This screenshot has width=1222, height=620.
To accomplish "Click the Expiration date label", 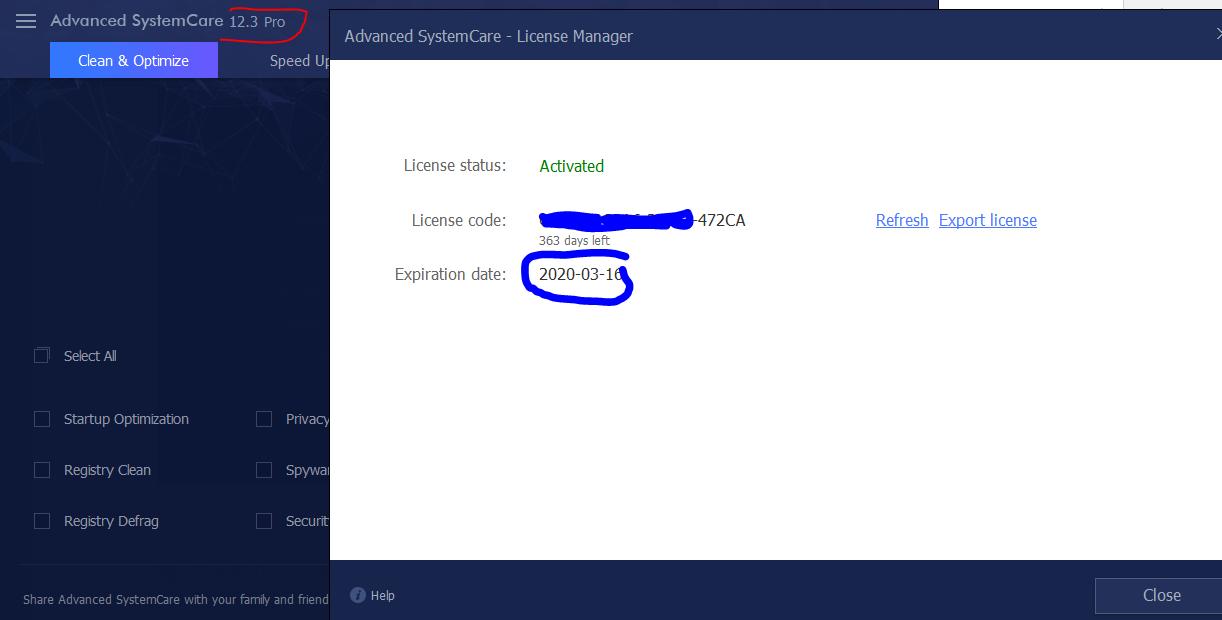I will 451,274.
